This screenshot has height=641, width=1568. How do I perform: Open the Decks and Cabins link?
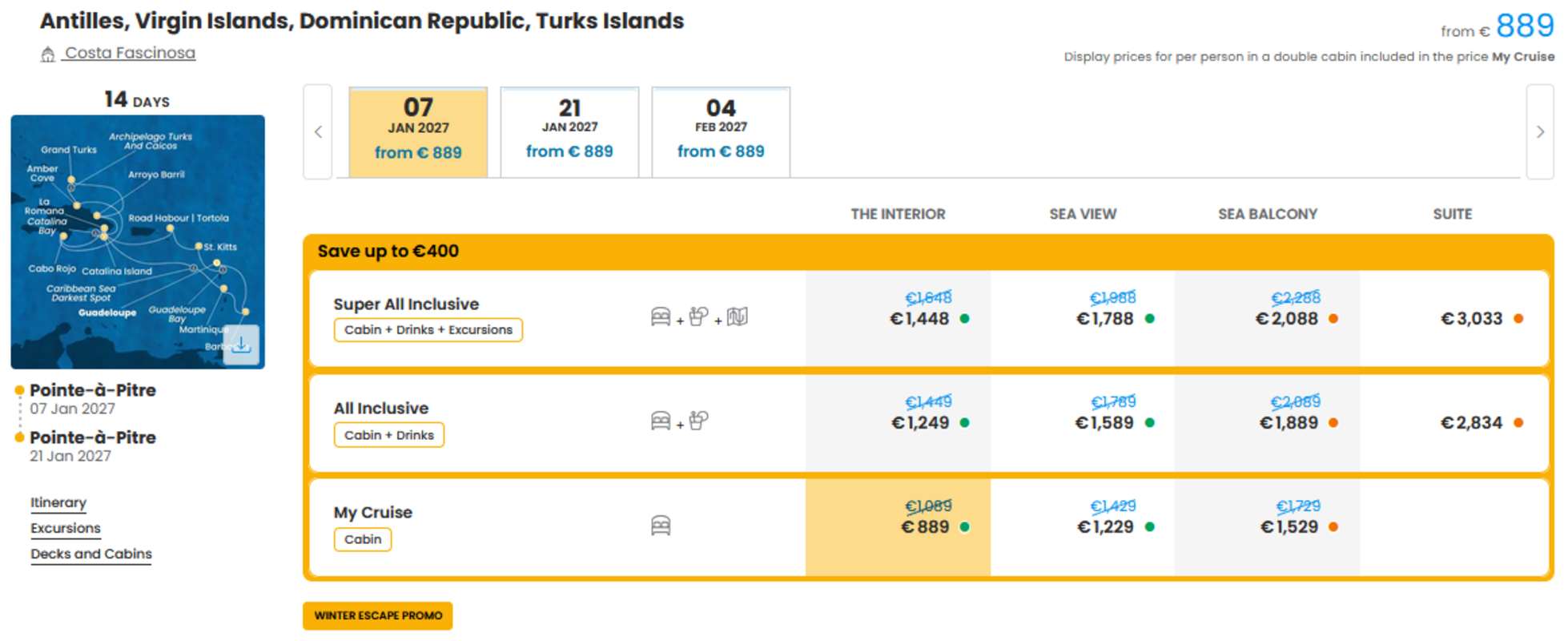click(x=91, y=554)
